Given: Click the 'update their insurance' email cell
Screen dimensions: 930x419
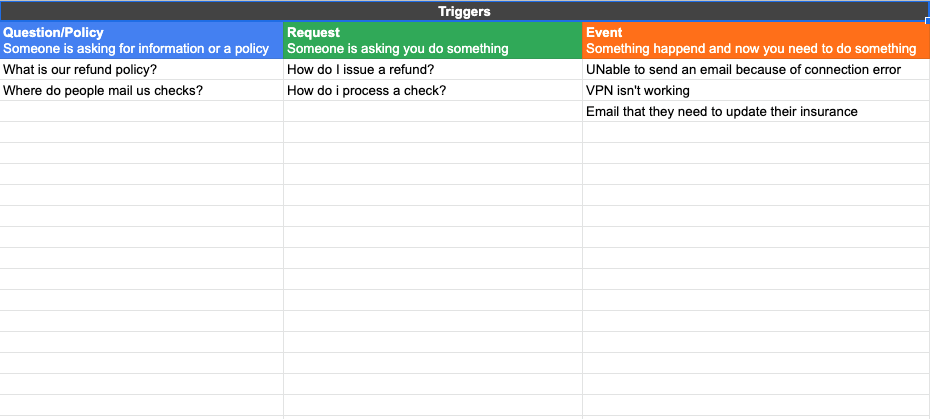Looking at the screenshot, I should (x=756, y=111).
